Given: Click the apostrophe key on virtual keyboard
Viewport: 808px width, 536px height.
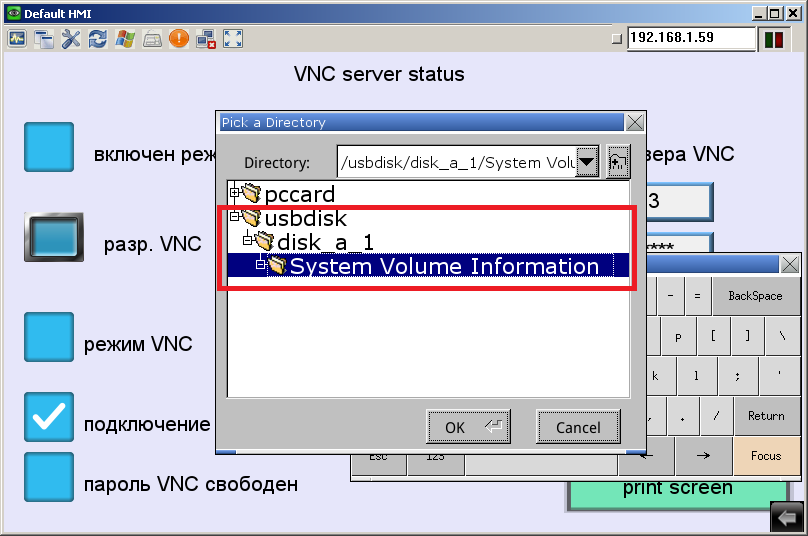Looking at the screenshot, I should tap(780, 376).
